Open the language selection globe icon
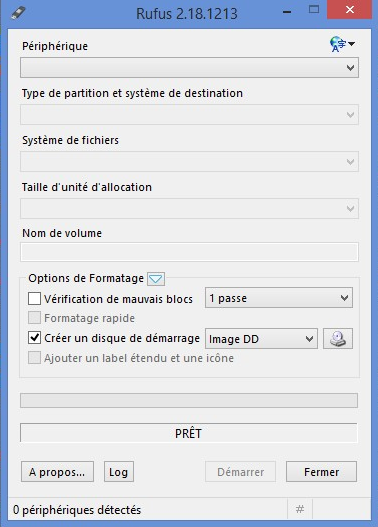The image size is (378, 527). coord(342,44)
